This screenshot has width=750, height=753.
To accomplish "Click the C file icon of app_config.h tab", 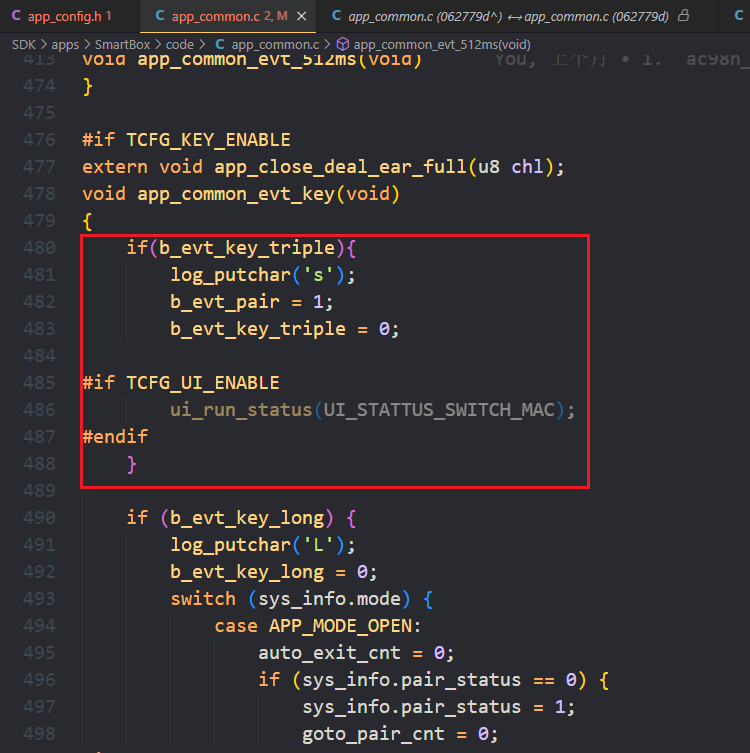I will pos(16,16).
